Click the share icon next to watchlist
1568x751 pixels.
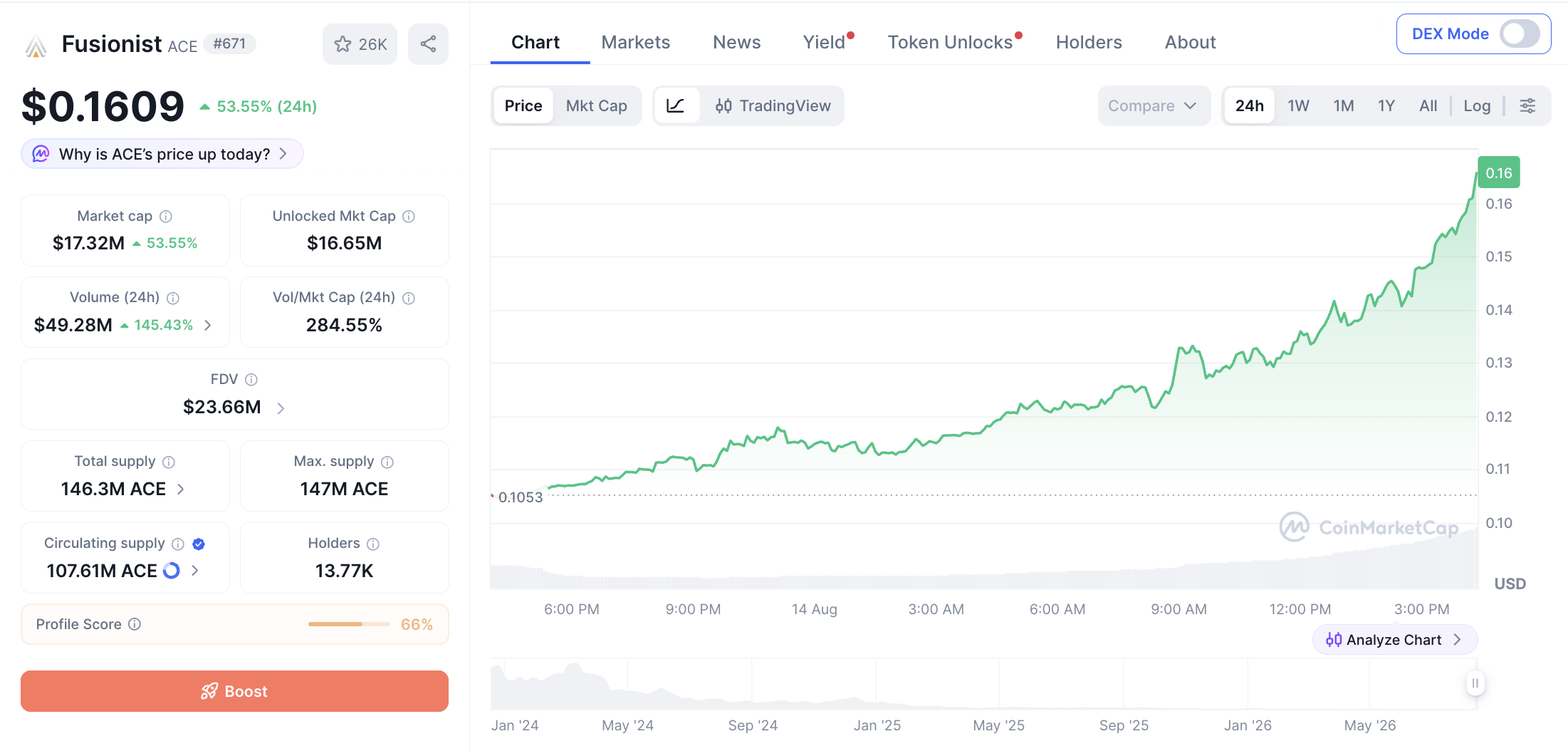[x=428, y=44]
